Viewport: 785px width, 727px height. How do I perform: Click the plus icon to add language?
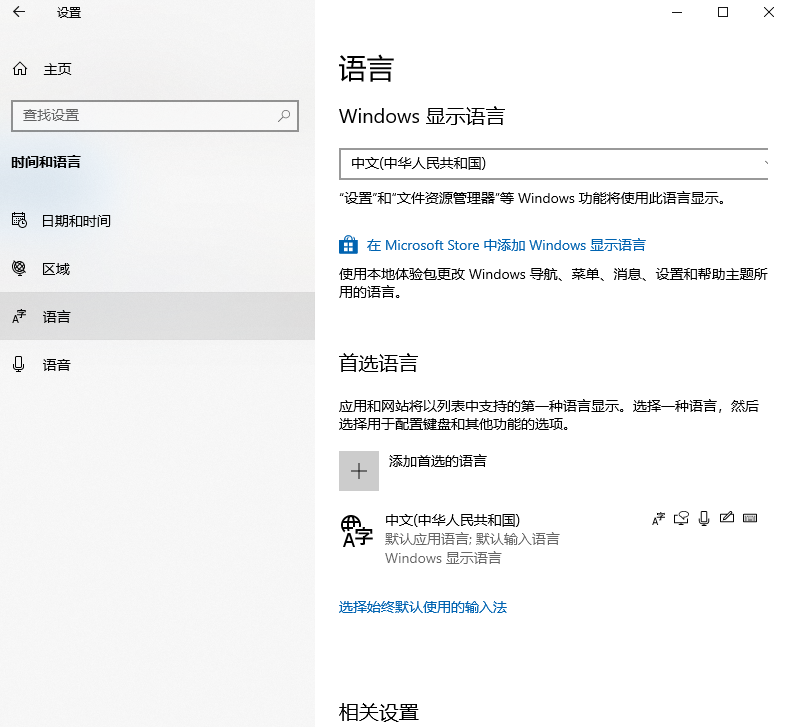pos(359,471)
